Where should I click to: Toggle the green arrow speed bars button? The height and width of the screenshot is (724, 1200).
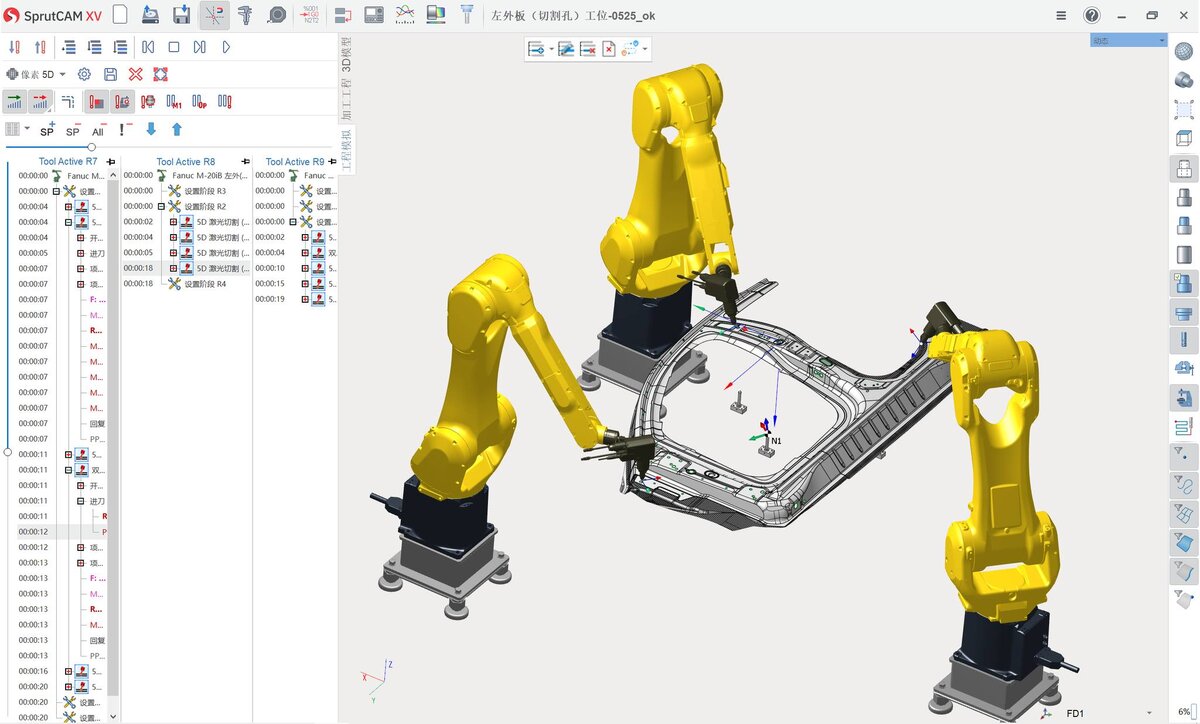pos(15,101)
